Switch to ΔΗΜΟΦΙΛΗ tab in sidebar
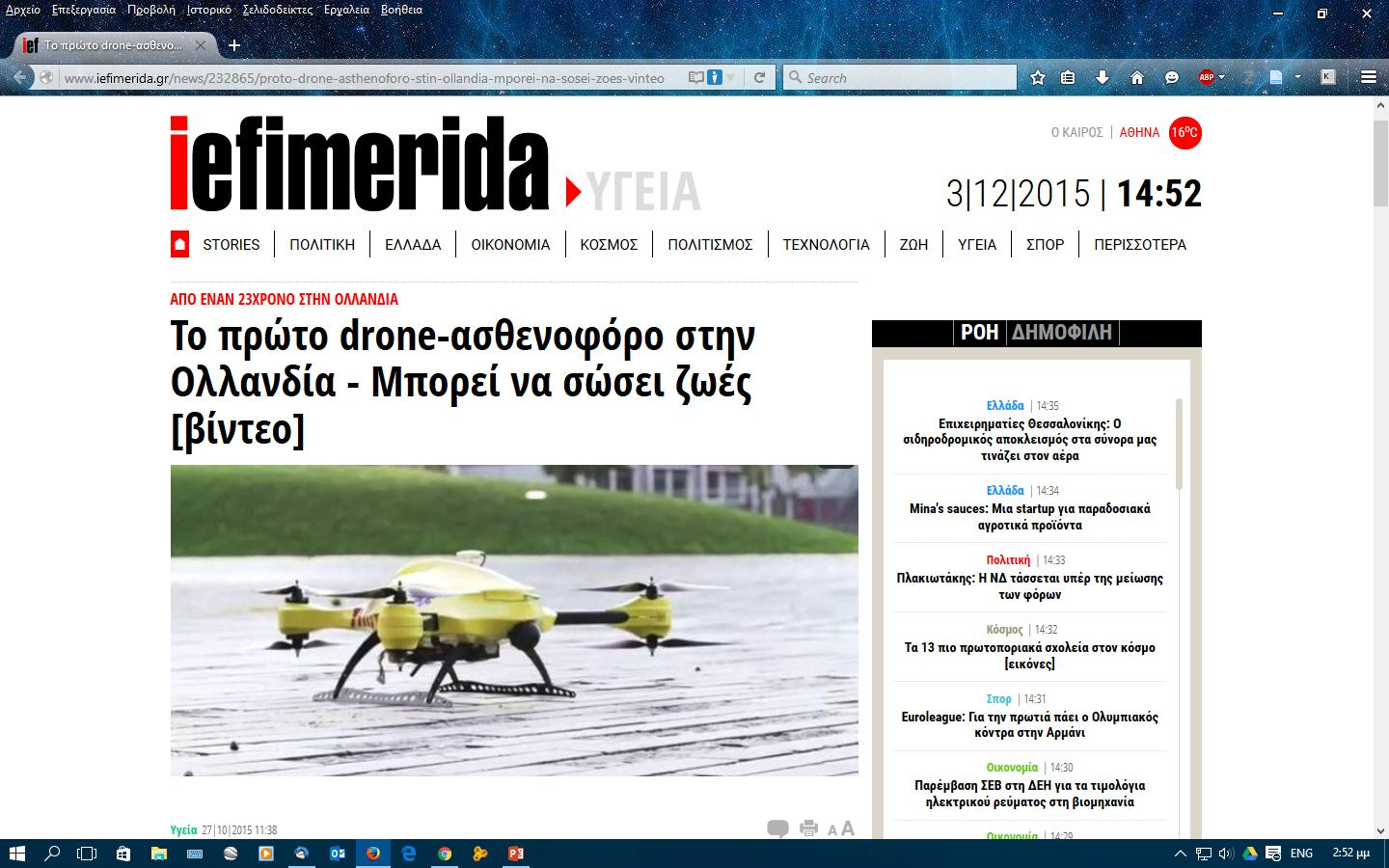The image size is (1389, 868). pyautogui.click(x=1061, y=333)
